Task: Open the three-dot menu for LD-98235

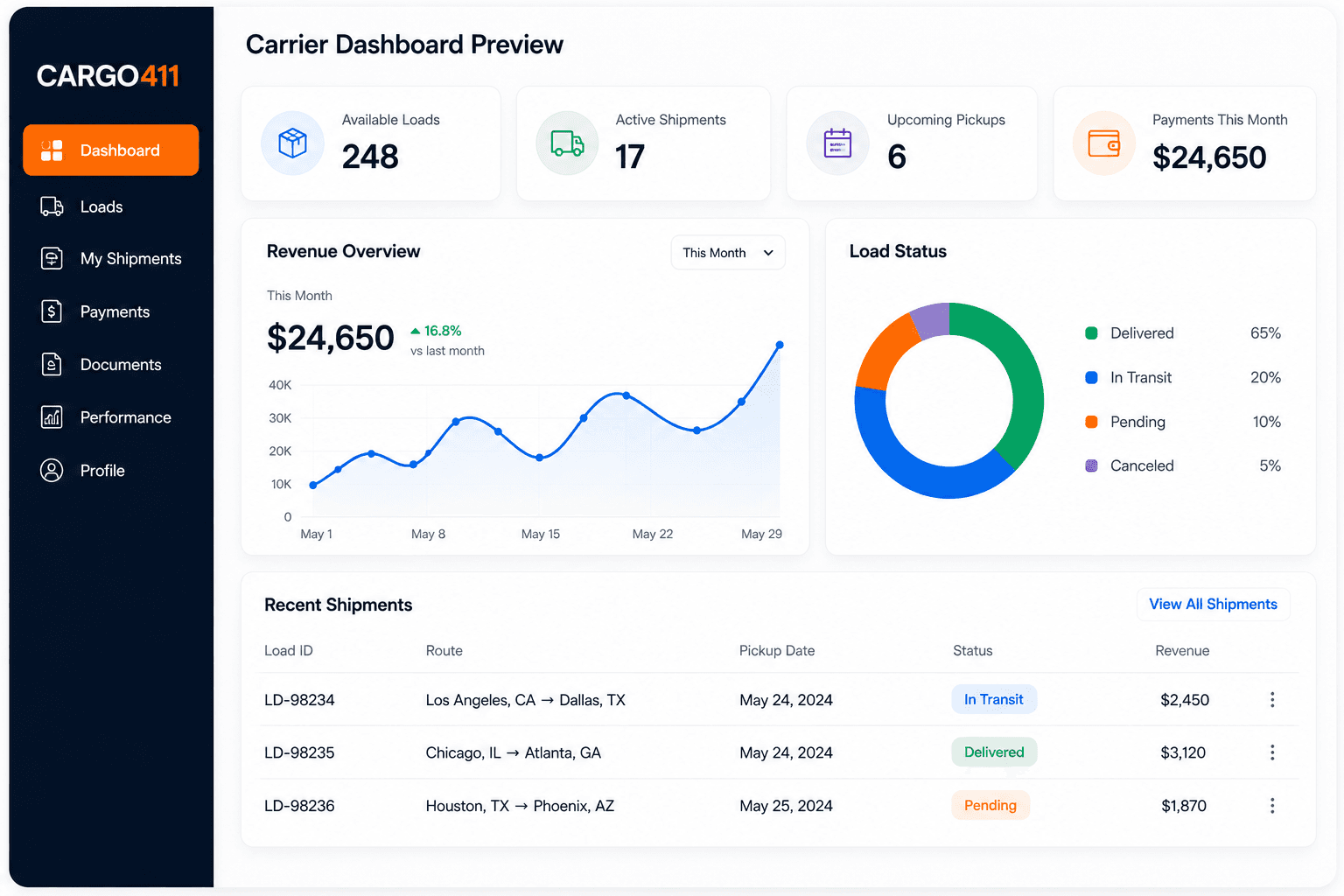Action: pyautogui.click(x=1272, y=752)
